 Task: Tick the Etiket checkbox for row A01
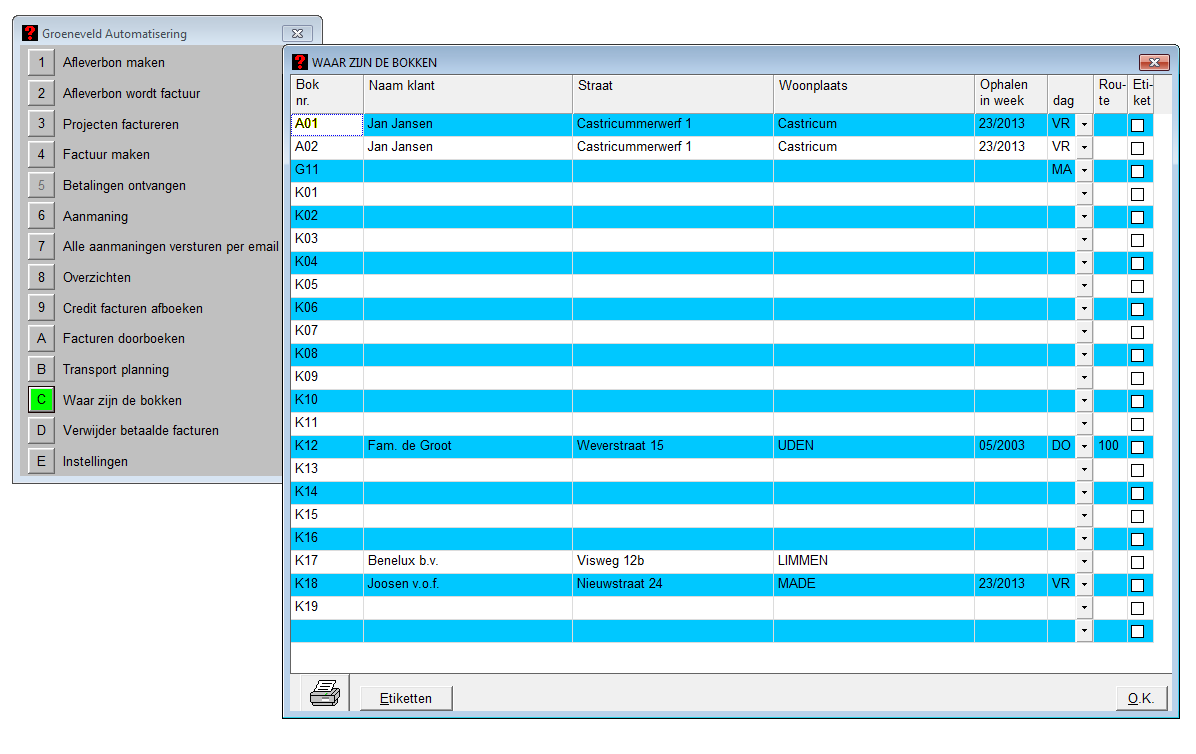[x=1137, y=125]
